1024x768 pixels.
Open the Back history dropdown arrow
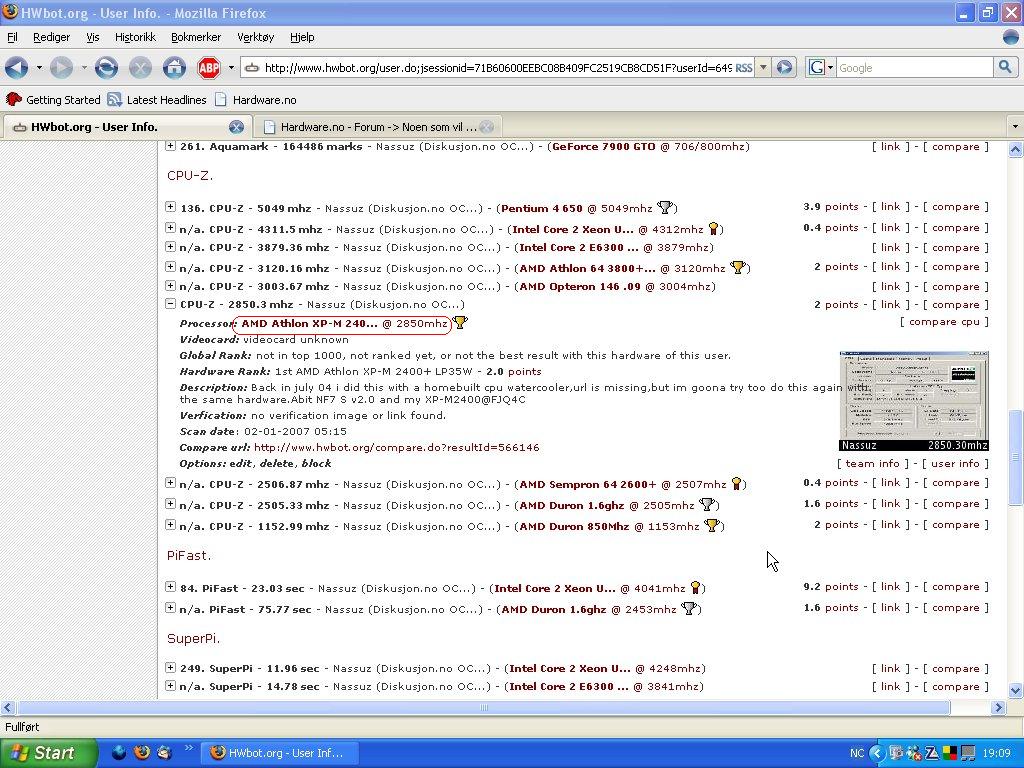pyautogui.click(x=39, y=67)
